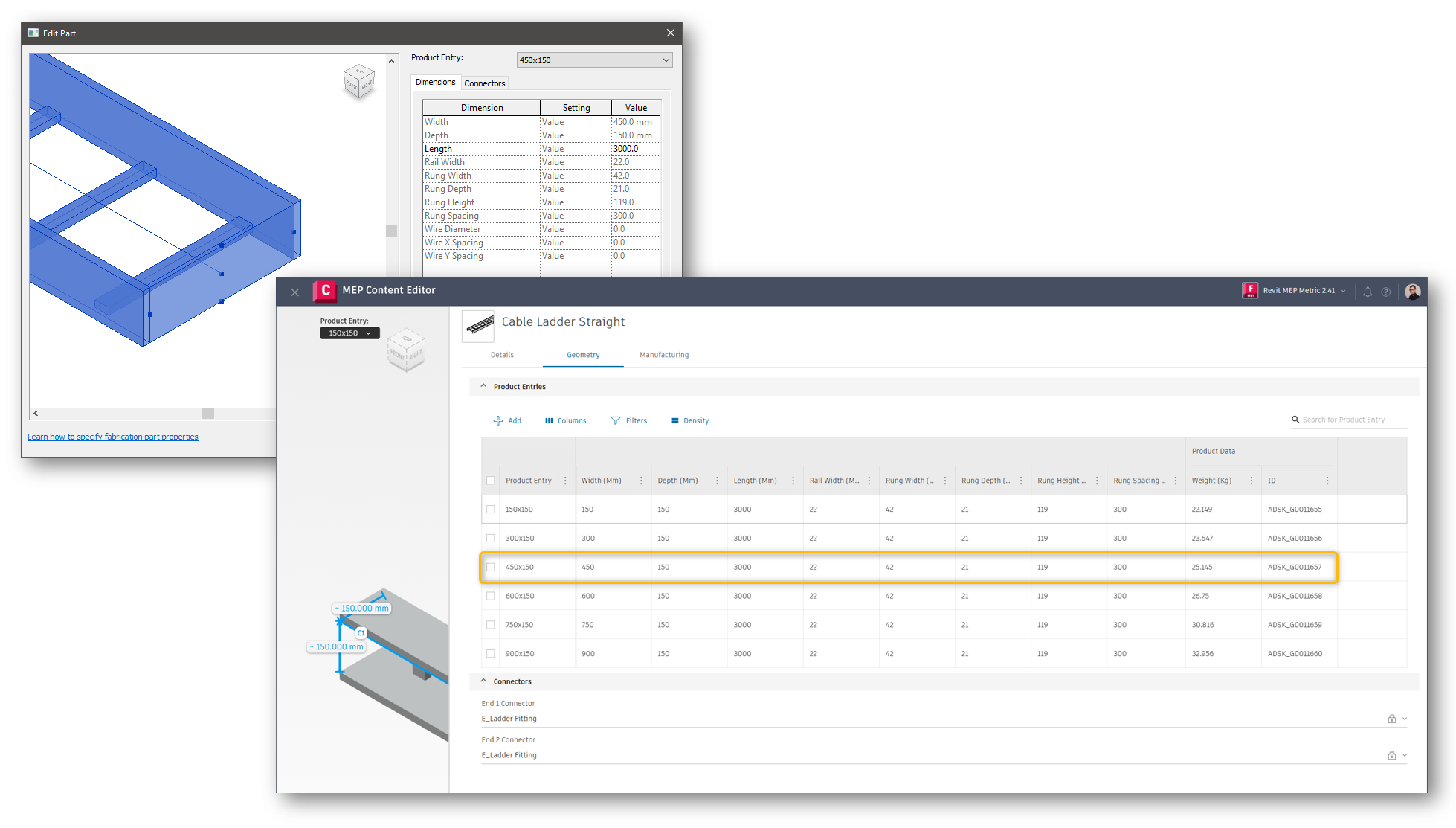Click the Add product entry plus icon
Viewport: 1456px width, 828px height.
point(498,421)
